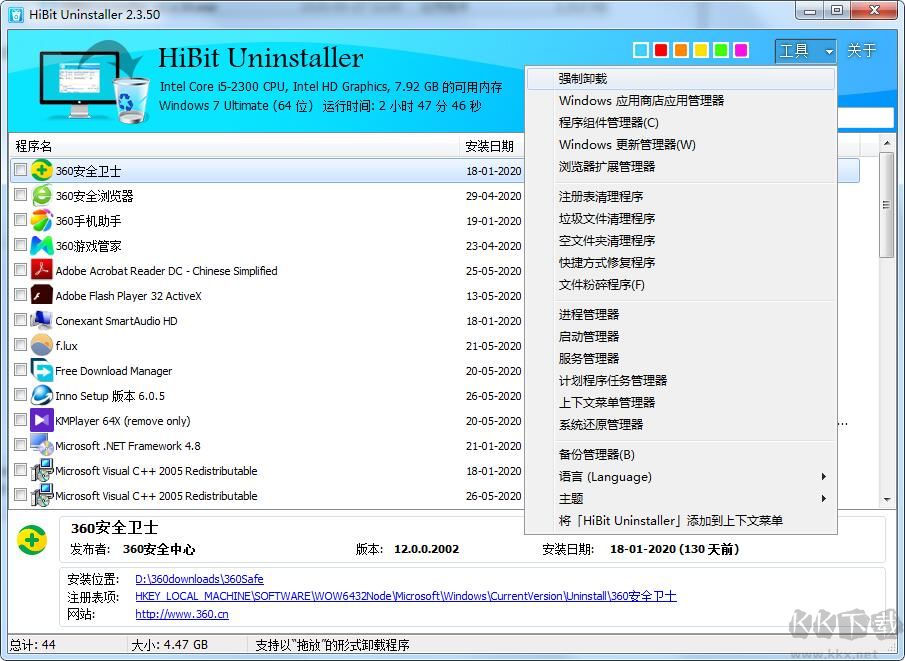Open 计划程序任务管理器
The width and height of the screenshot is (905, 661).
click(682, 380)
